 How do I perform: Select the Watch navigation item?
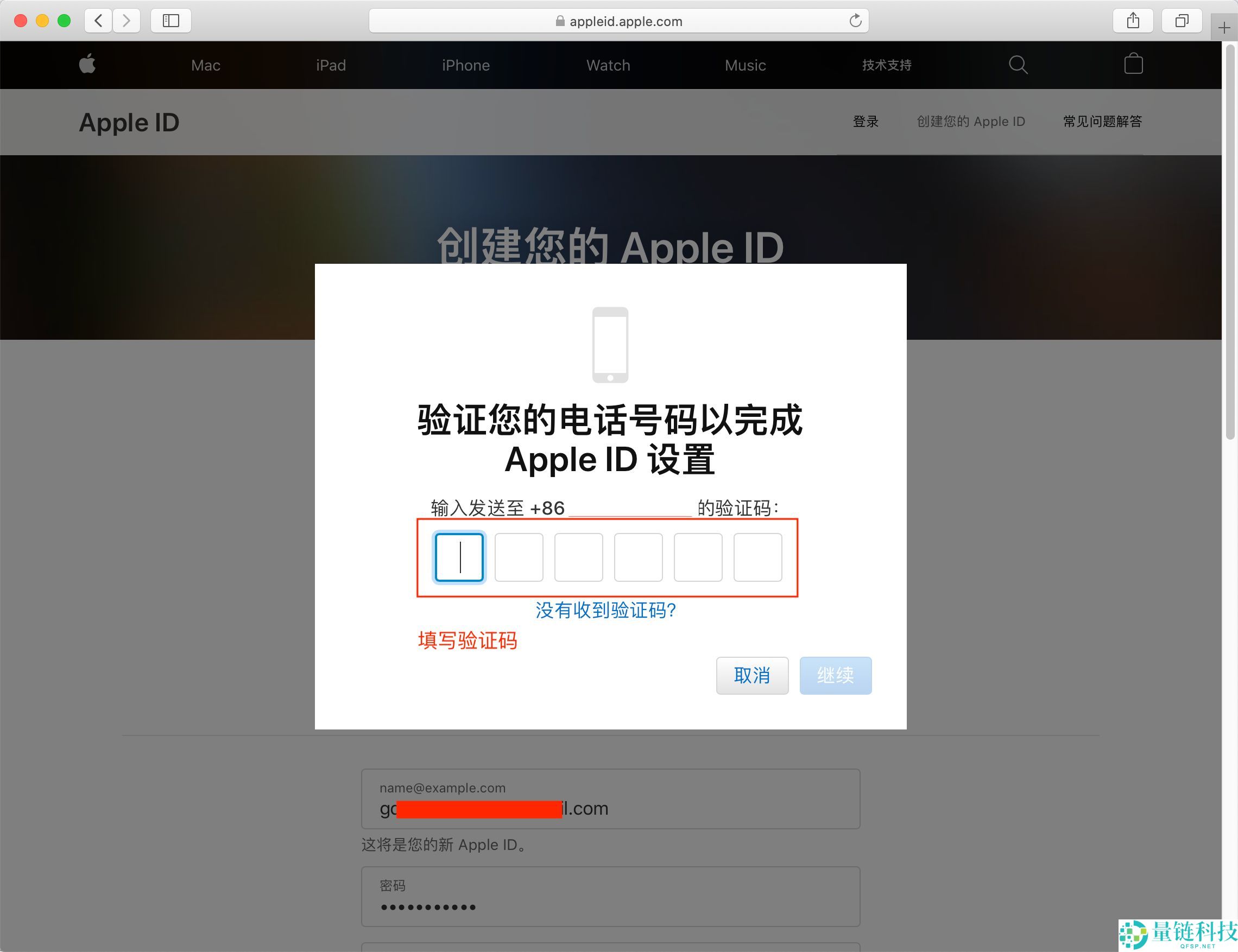(608, 65)
